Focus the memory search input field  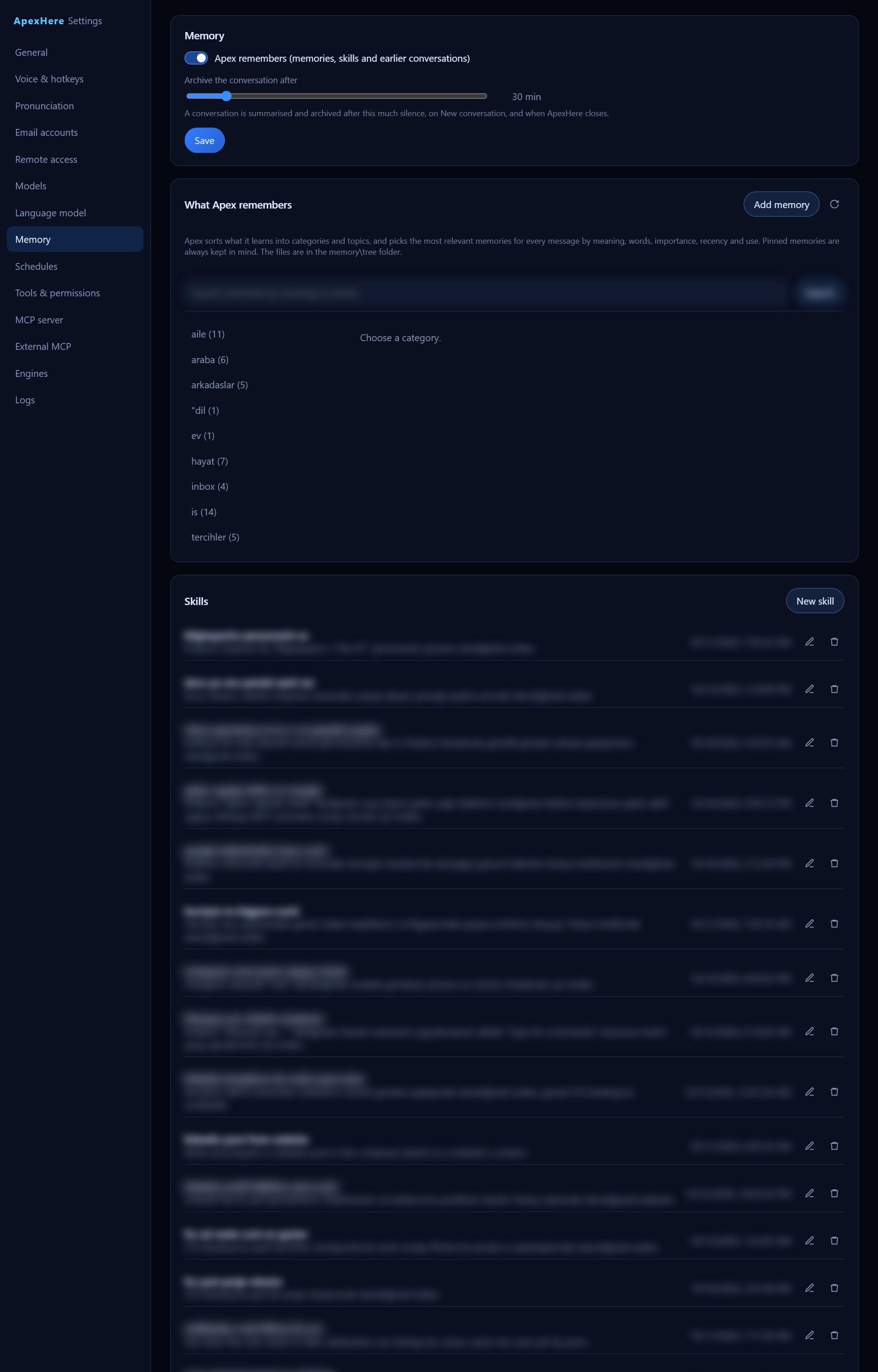(486, 293)
